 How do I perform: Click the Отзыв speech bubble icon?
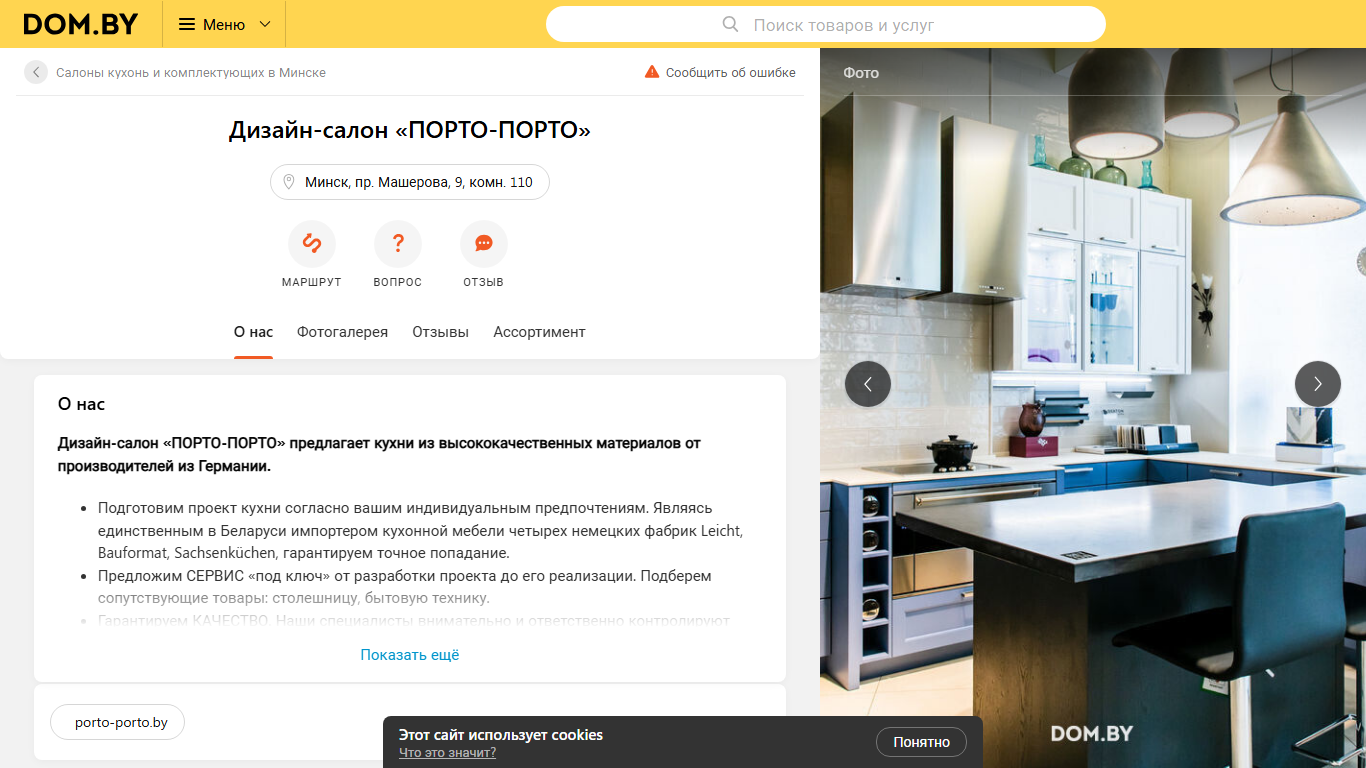tap(484, 244)
